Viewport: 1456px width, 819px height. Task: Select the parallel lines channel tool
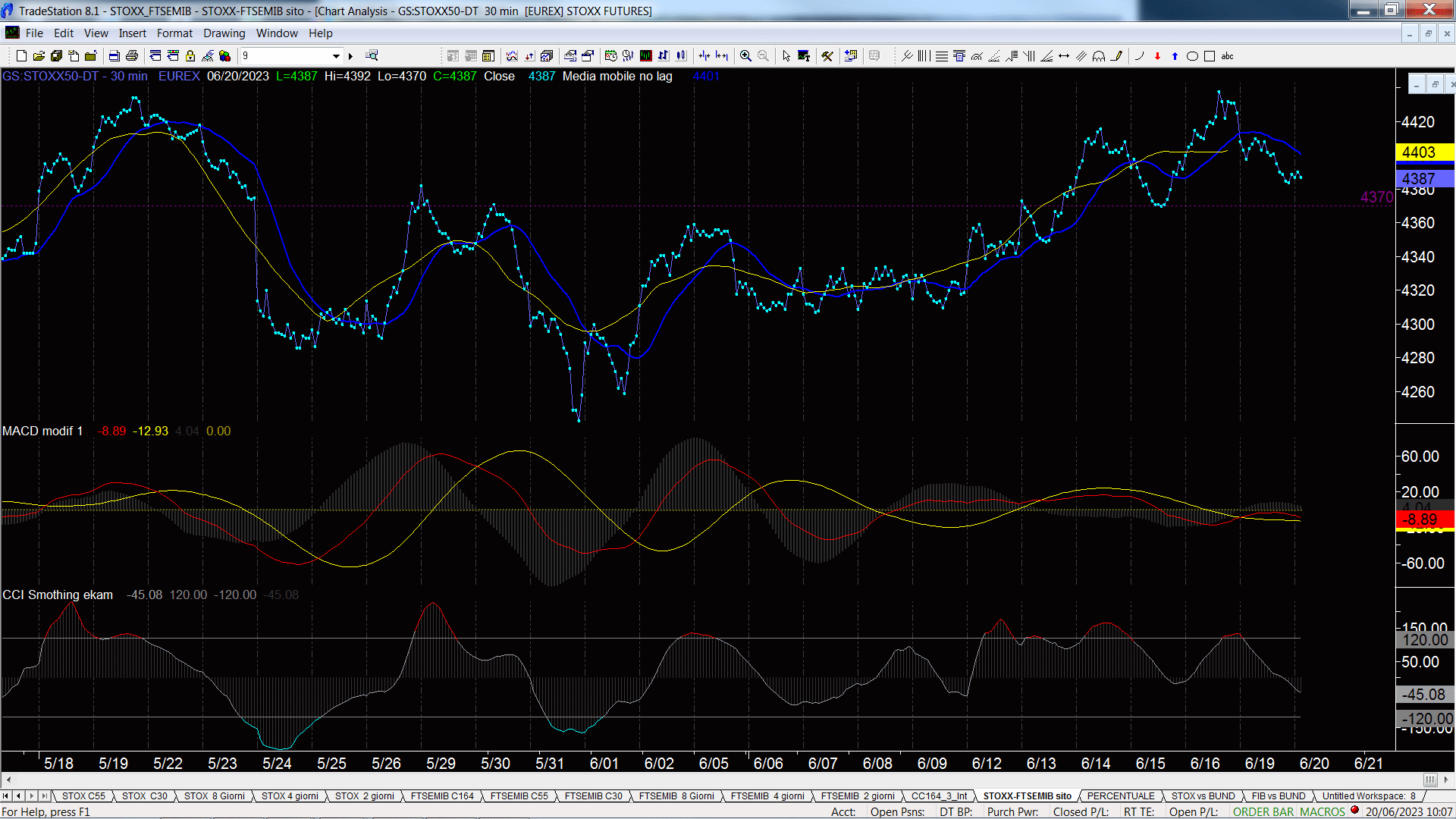click(x=1081, y=56)
